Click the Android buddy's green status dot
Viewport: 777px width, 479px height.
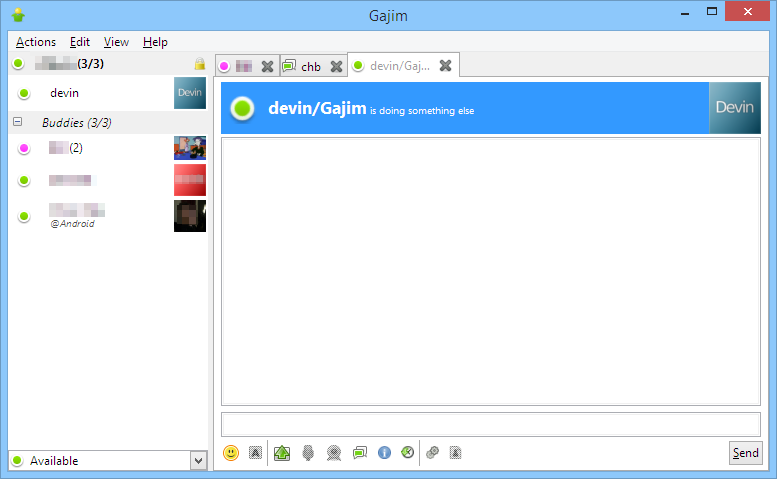click(x=23, y=216)
